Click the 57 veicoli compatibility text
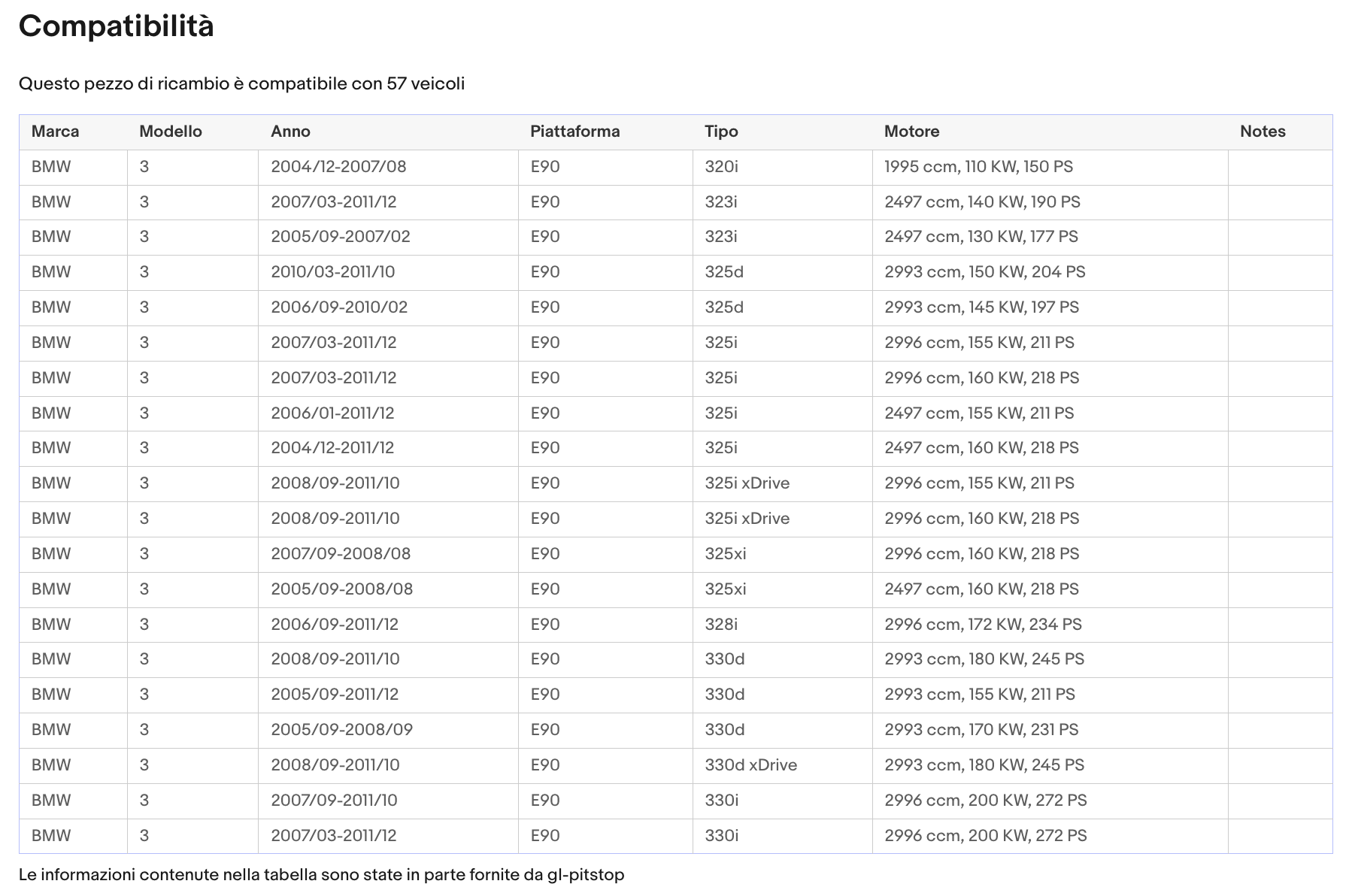Image resolution: width=1349 pixels, height=896 pixels. pos(426,83)
